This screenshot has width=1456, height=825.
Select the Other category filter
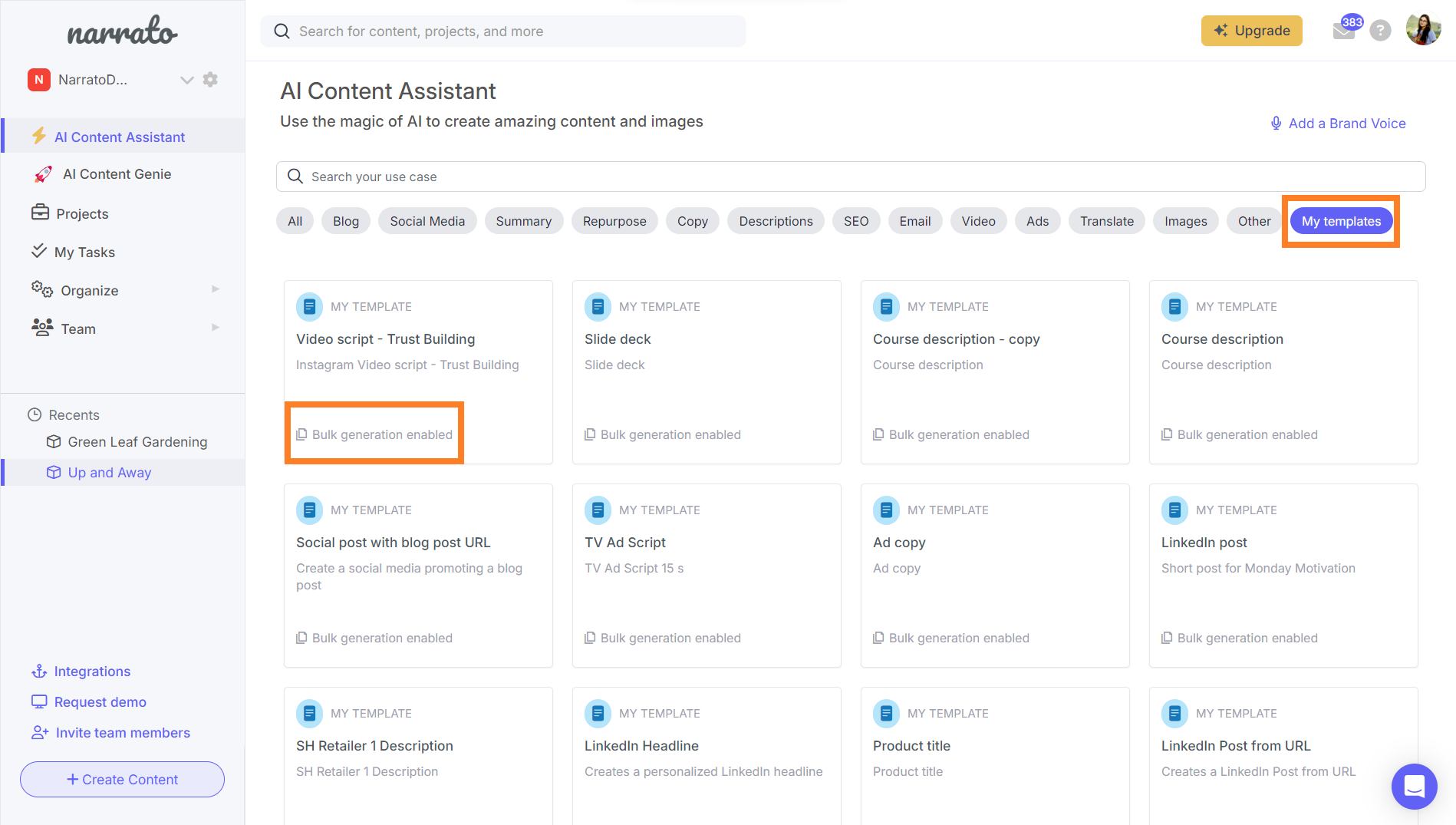coord(1254,221)
